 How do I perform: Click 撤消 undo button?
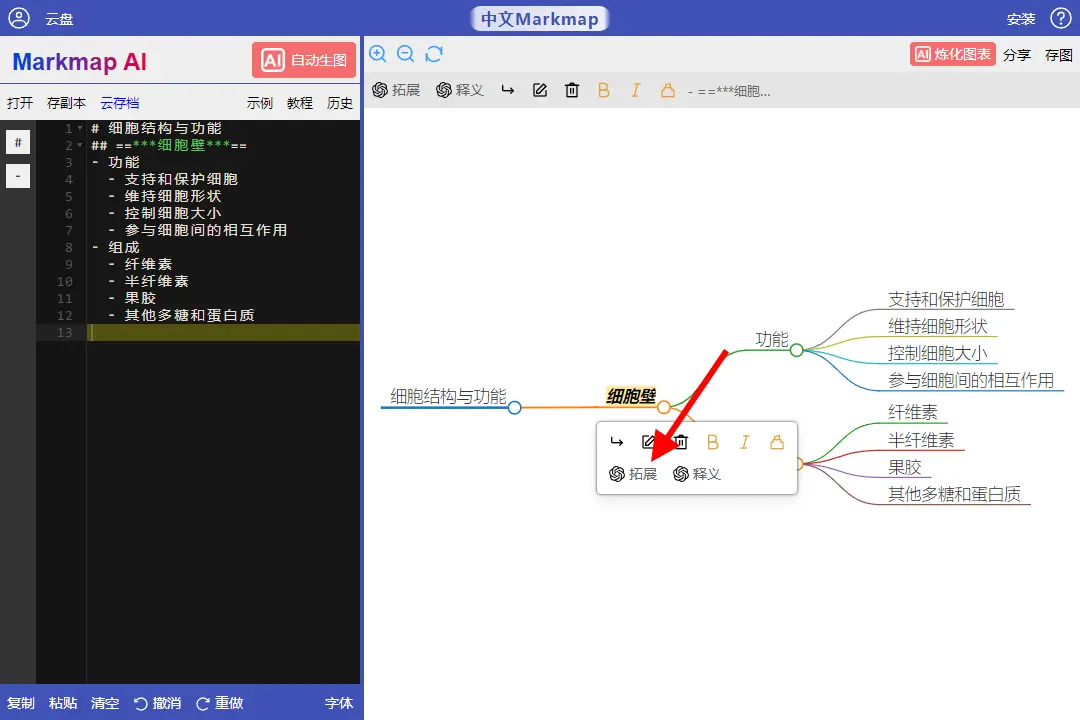coord(158,703)
